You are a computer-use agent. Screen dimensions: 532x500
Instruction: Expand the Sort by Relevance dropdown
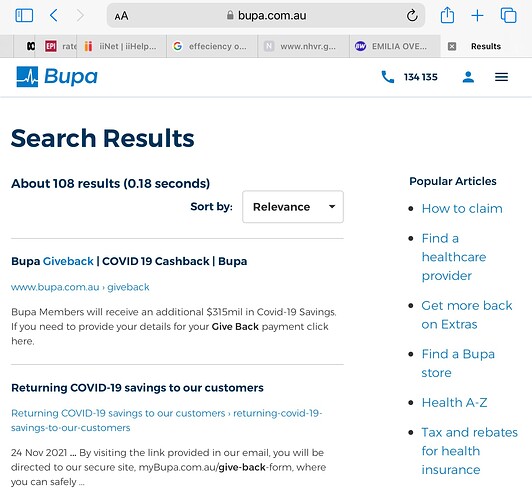(x=293, y=207)
